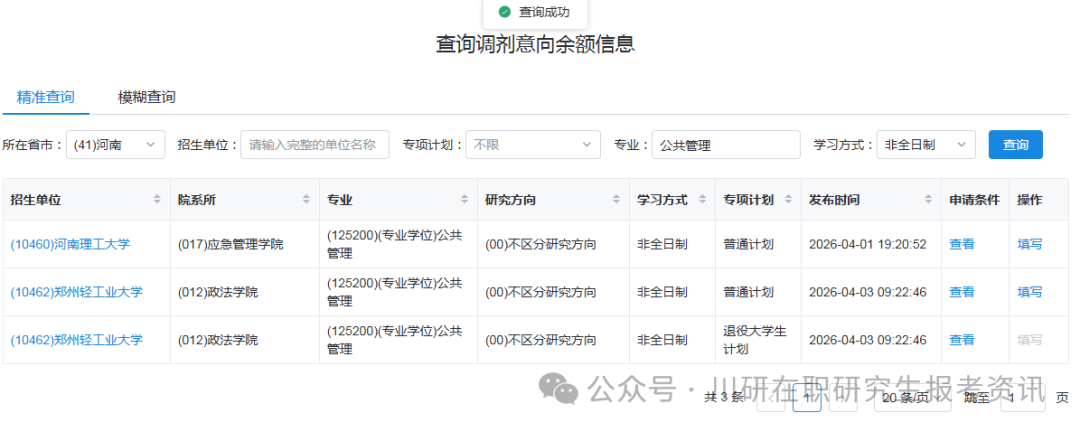Open the 专项计划 dropdown showing 不限
Viewport: 1080px width, 432px height.
pyautogui.click(x=532, y=145)
